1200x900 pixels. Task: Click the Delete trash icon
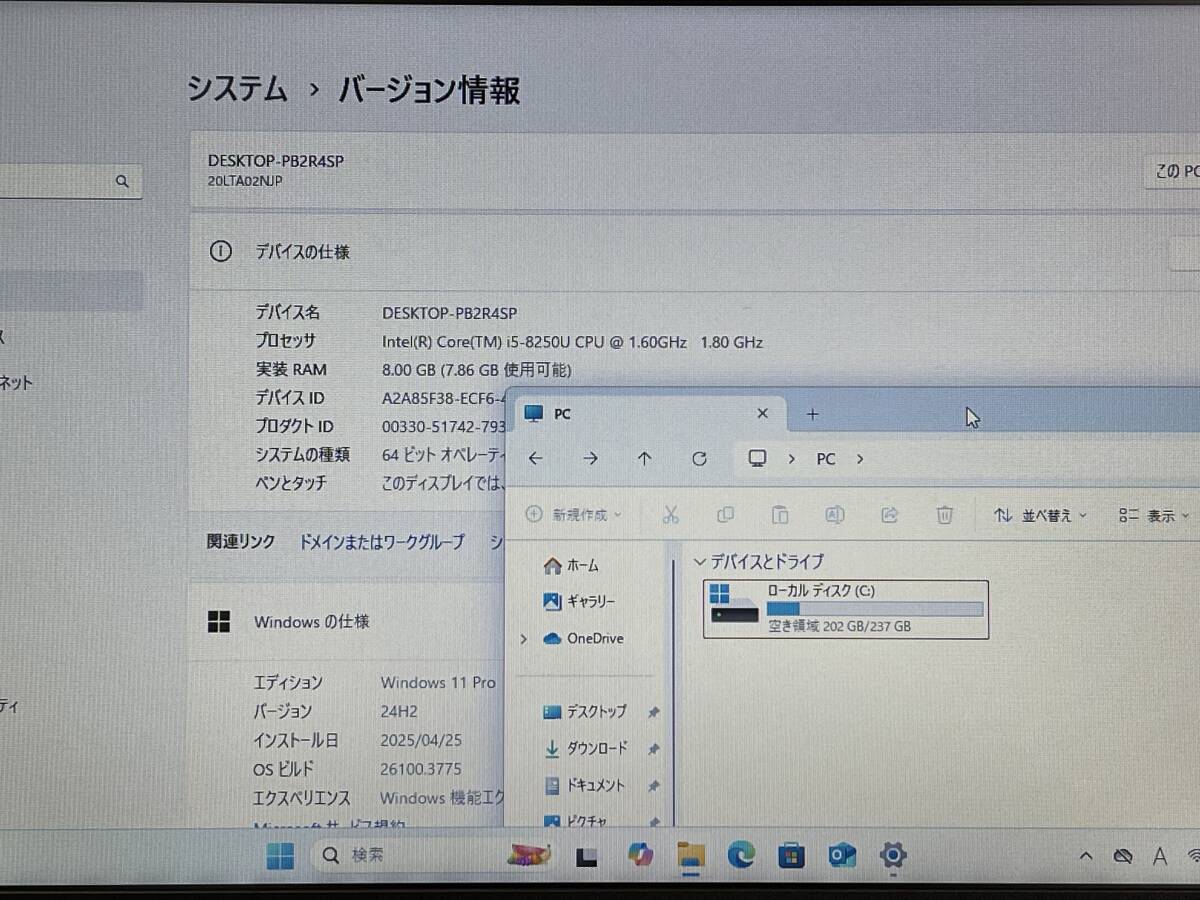[x=944, y=515]
